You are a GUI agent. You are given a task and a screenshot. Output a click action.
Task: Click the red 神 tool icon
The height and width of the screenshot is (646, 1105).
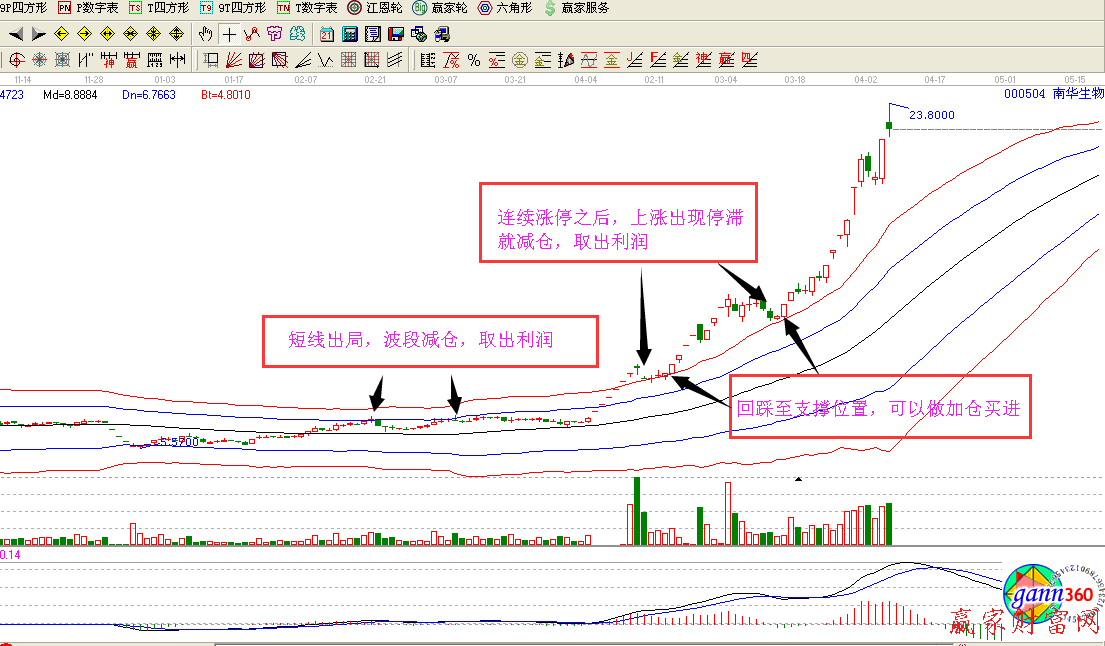[109, 60]
